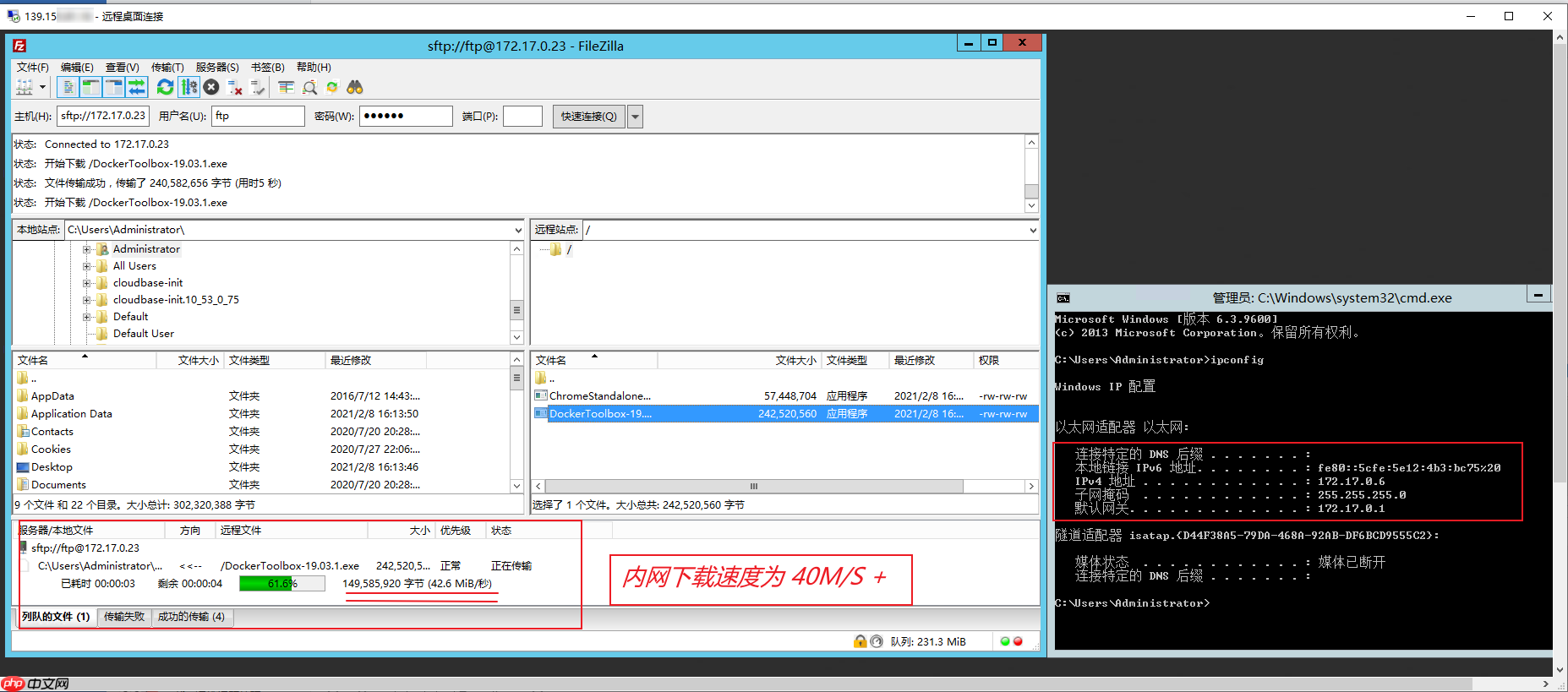Switch to 列队的文件 (1) tab
This screenshot has height=692, width=1568.
[x=56, y=617]
